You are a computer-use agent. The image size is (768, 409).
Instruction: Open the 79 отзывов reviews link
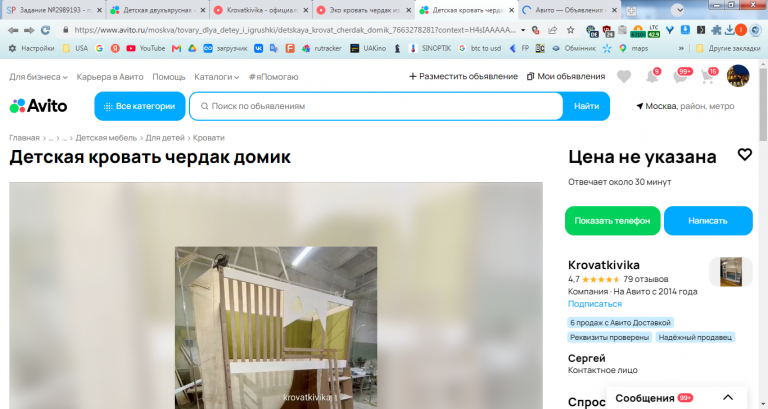tap(646, 279)
